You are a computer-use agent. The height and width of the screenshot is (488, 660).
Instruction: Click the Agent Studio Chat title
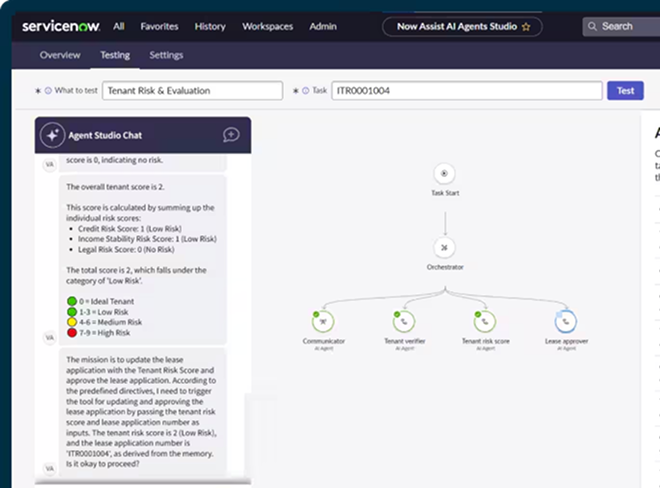click(x=105, y=135)
